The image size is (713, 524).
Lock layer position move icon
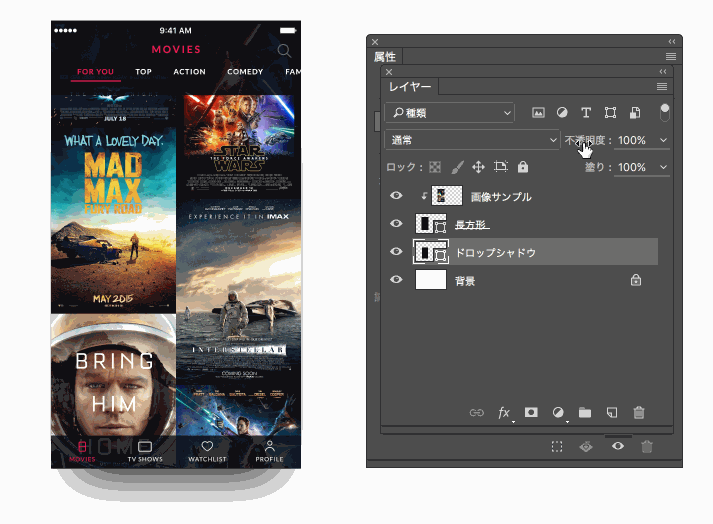[x=478, y=167]
